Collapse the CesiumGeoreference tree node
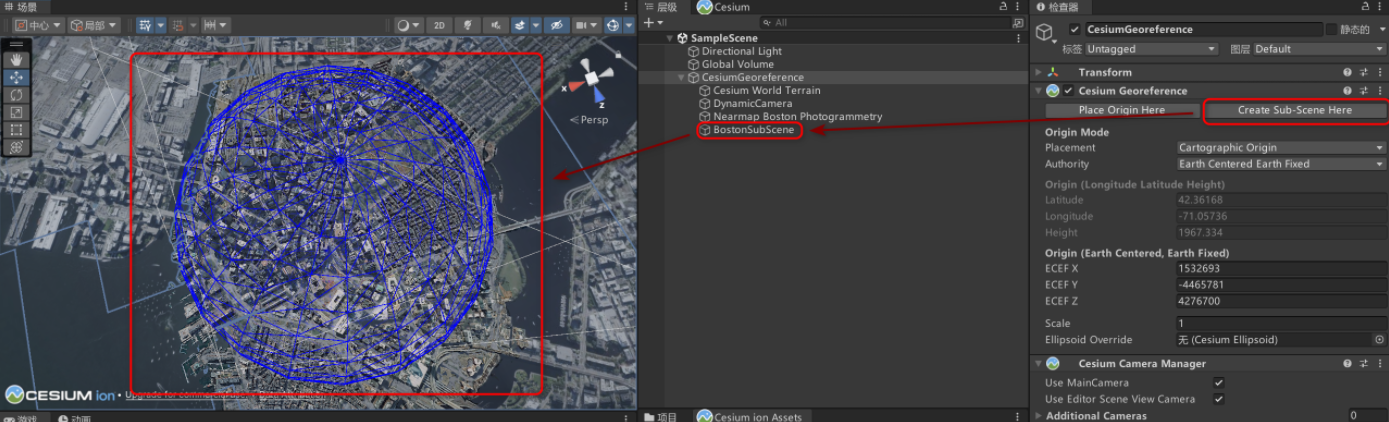Image resolution: width=1389 pixels, height=422 pixels. pyautogui.click(x=681, y=77)
